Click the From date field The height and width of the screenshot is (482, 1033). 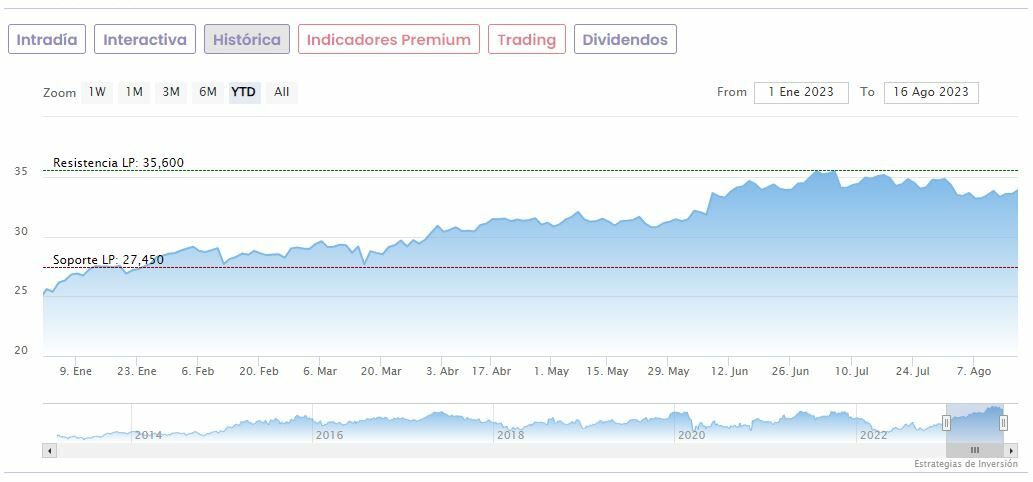(x=801, y=92)
